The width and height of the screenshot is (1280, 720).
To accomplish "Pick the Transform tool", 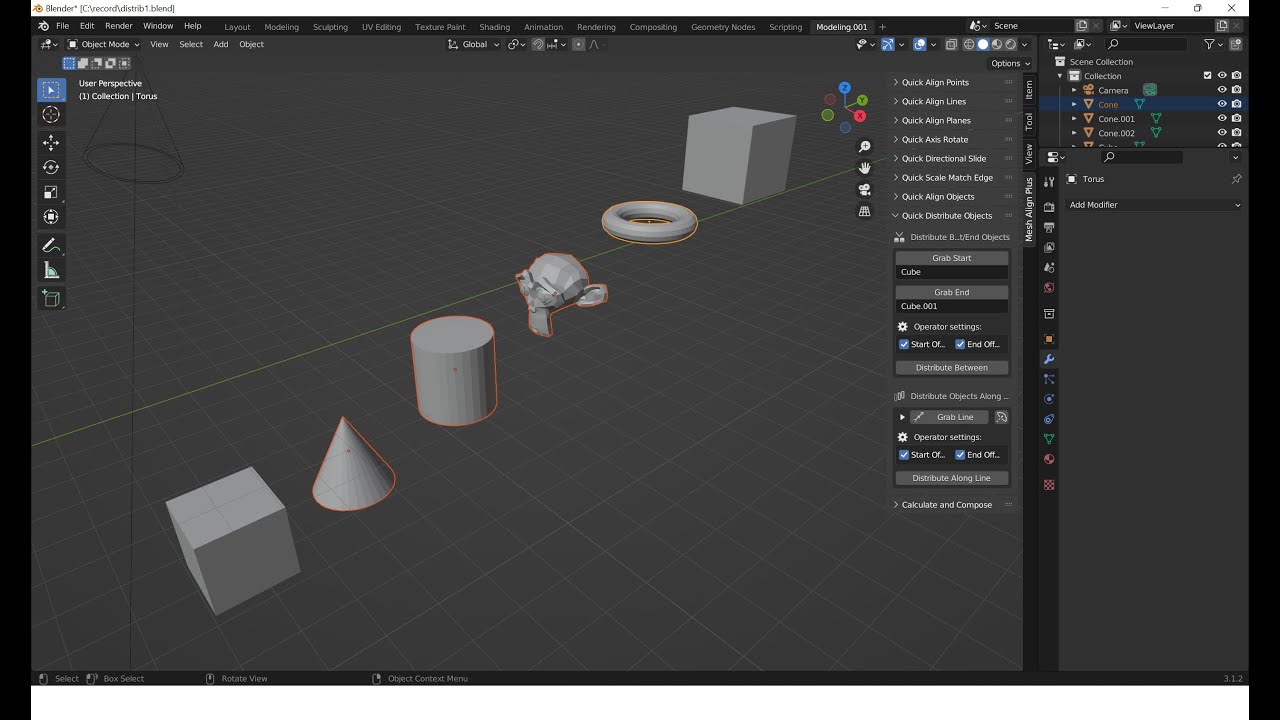I will coord(51,217).
